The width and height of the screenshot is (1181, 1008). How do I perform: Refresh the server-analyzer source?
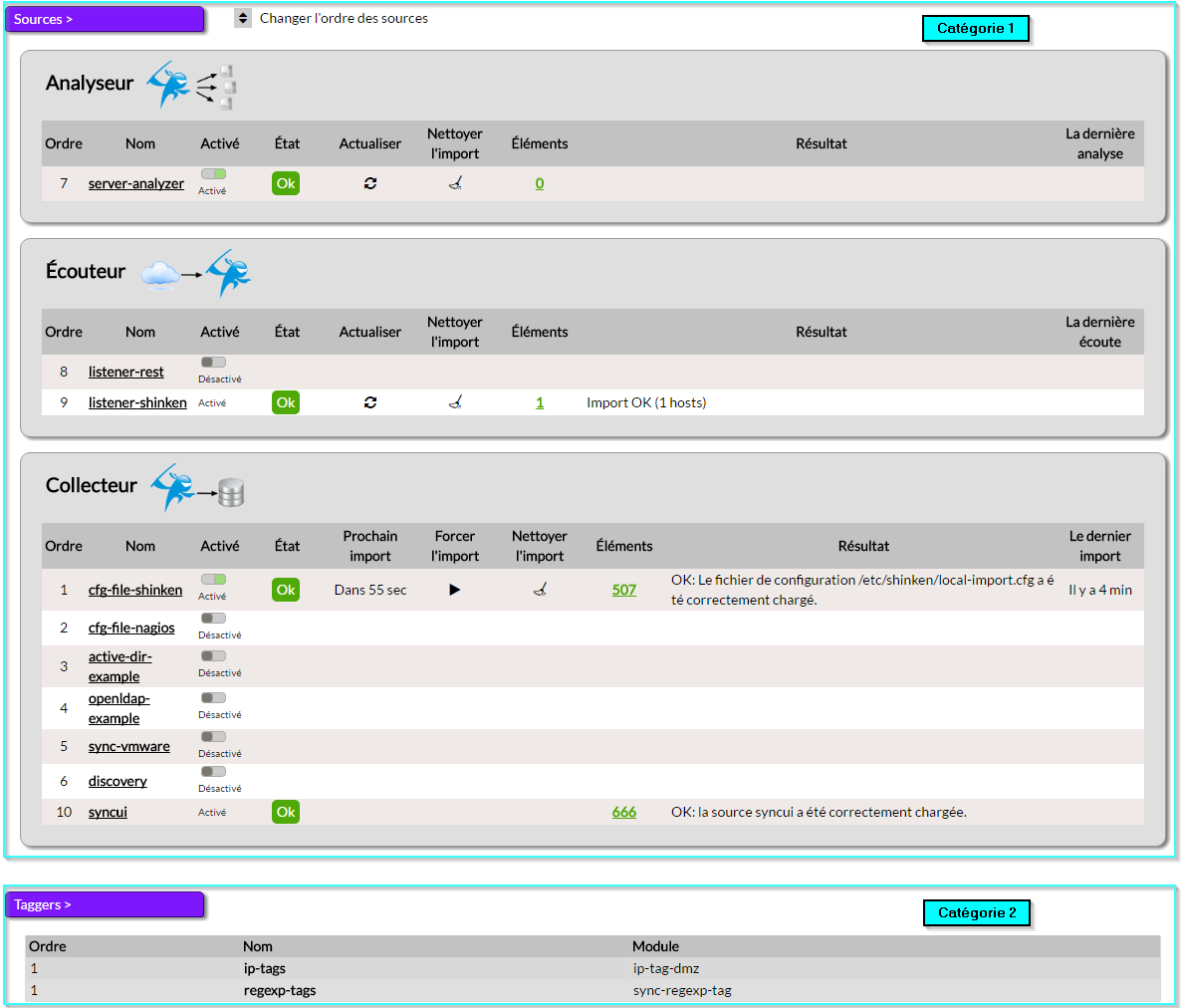point(370,183)
